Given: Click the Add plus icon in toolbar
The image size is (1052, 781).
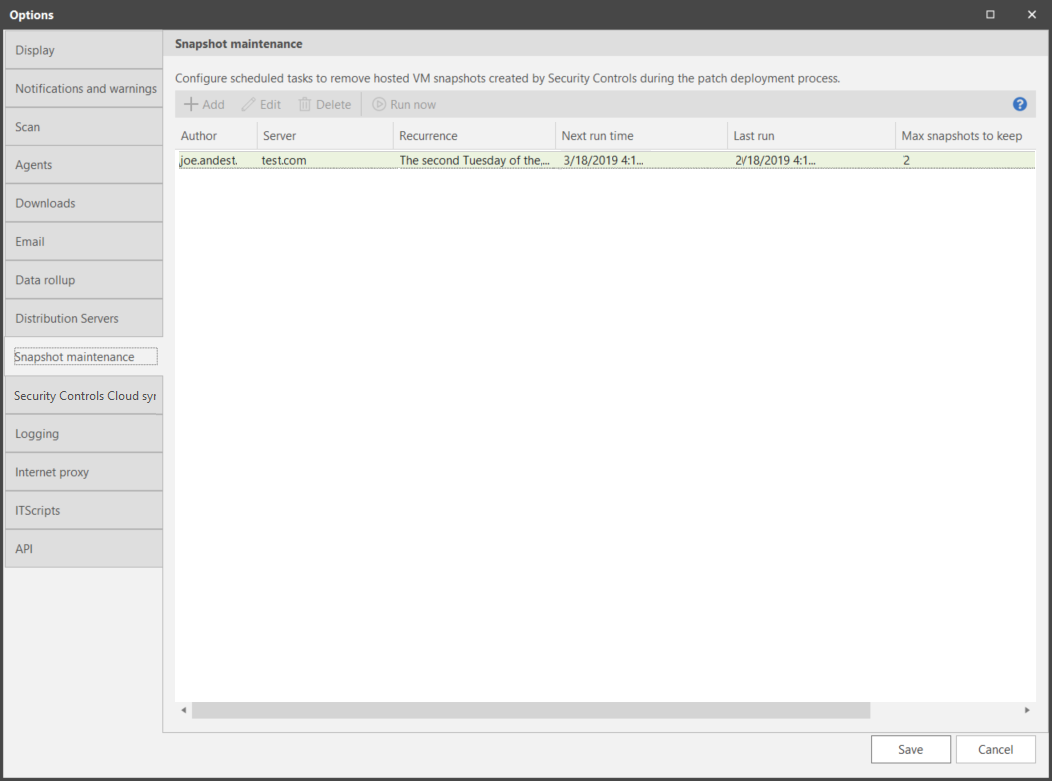Looking at the screenshot, I should [x=191, y=105].
